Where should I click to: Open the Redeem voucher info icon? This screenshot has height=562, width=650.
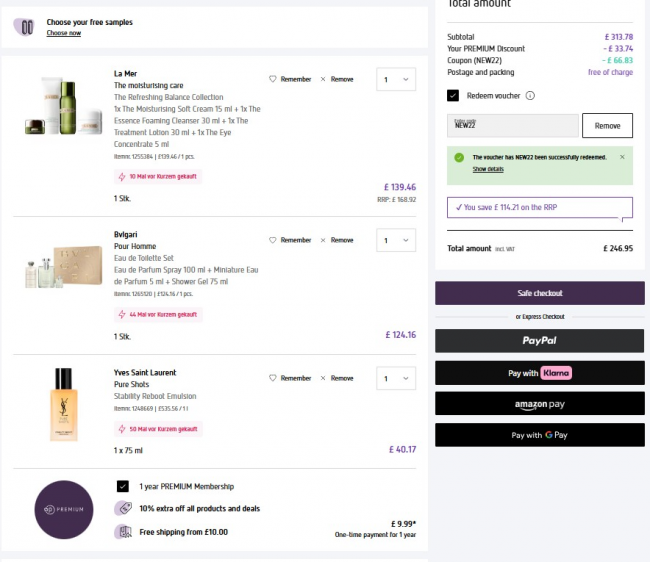(530, 96)
